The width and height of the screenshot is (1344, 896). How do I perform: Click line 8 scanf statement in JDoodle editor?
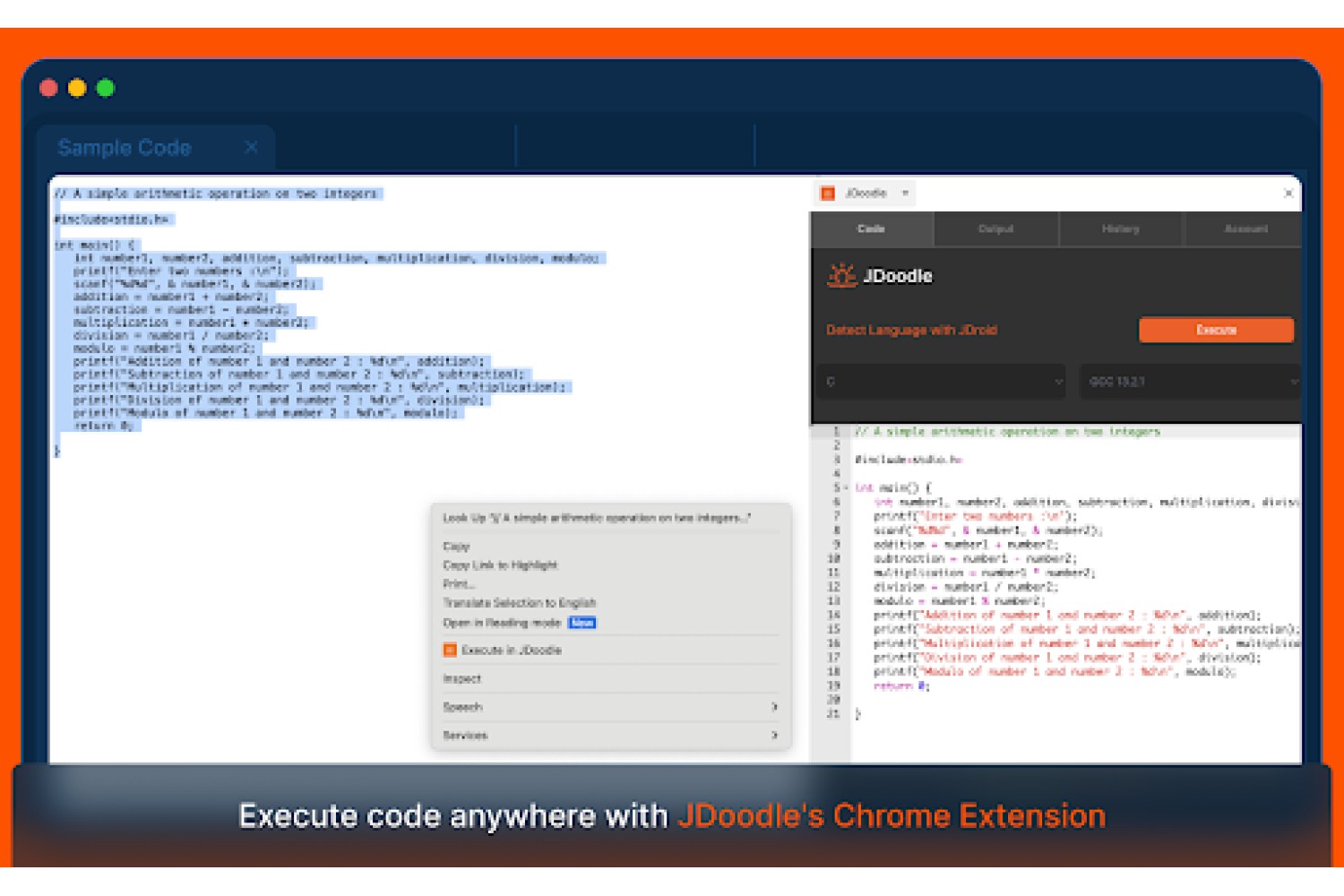tap(987, 530)
